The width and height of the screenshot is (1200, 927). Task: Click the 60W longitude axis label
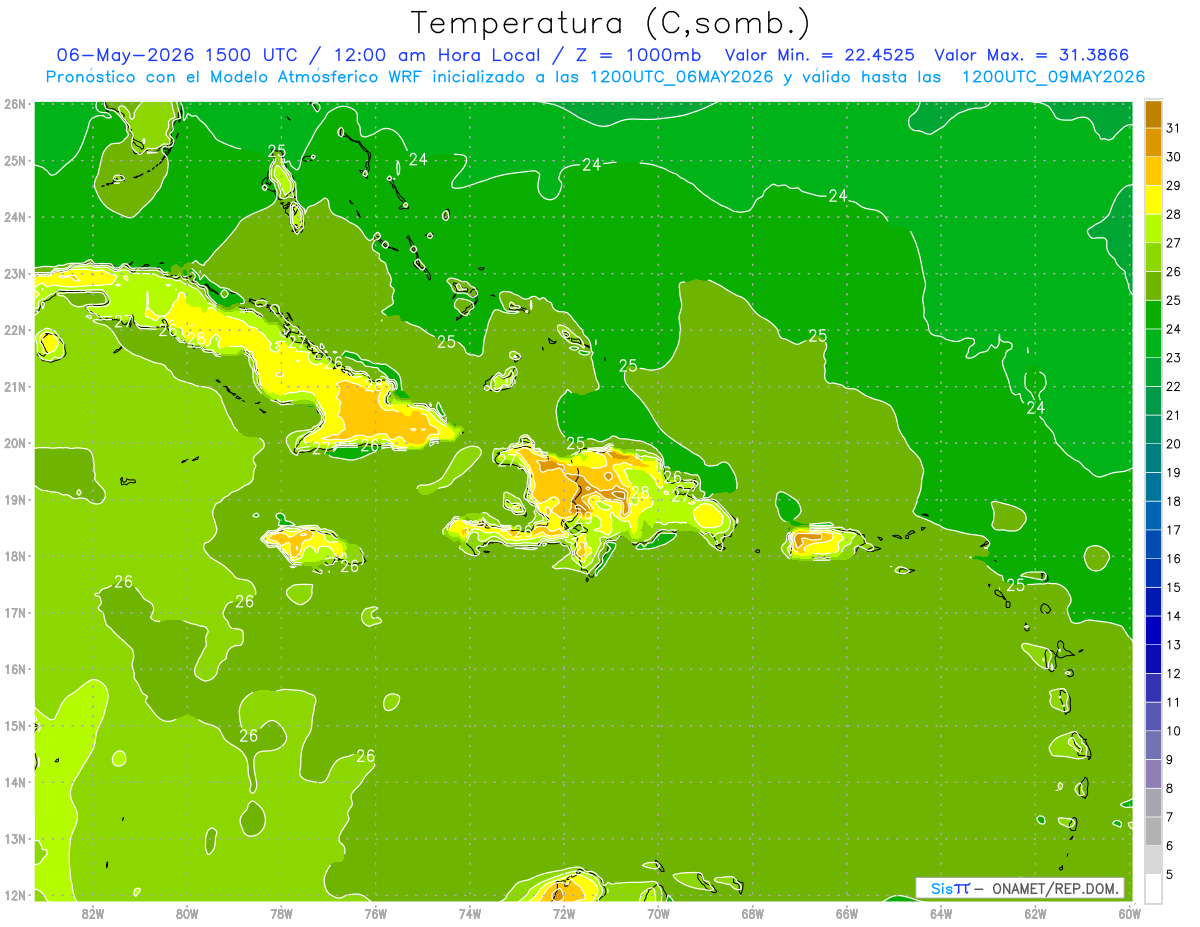point(1130,913)
